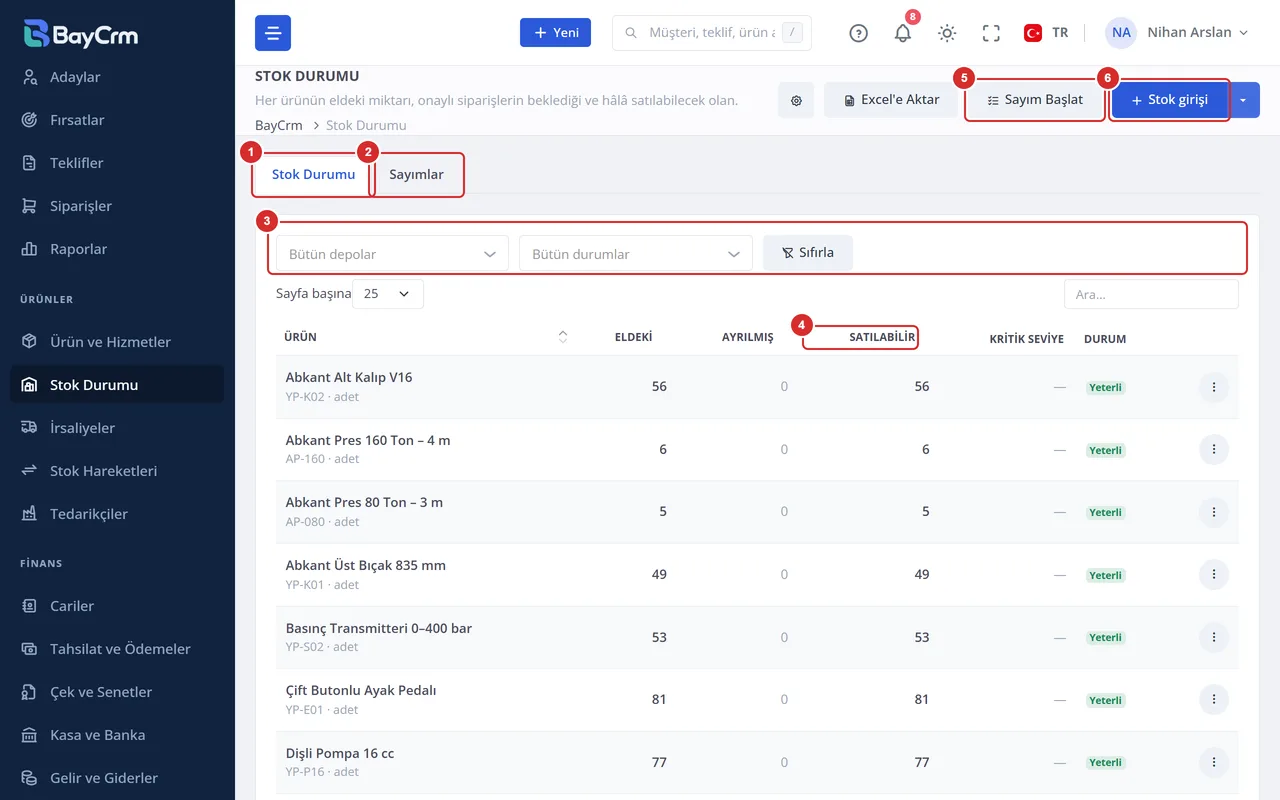This screenshot has height=800, width=1280.
Task: Open the Bütün durumlar status dropdown
Action: tap(635, 254)
